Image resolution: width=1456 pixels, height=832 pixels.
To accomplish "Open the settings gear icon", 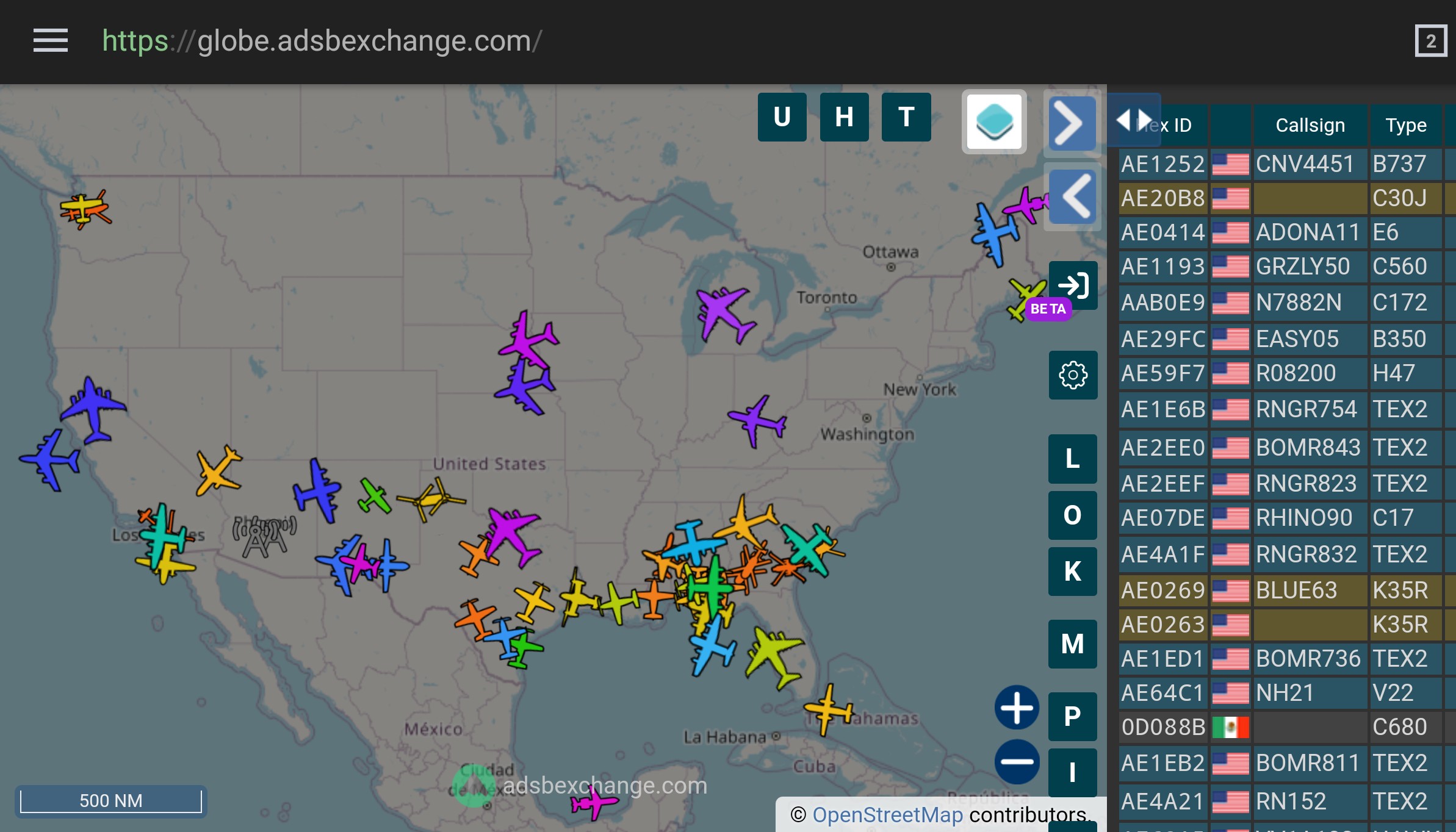I will tap(1073, 375).
